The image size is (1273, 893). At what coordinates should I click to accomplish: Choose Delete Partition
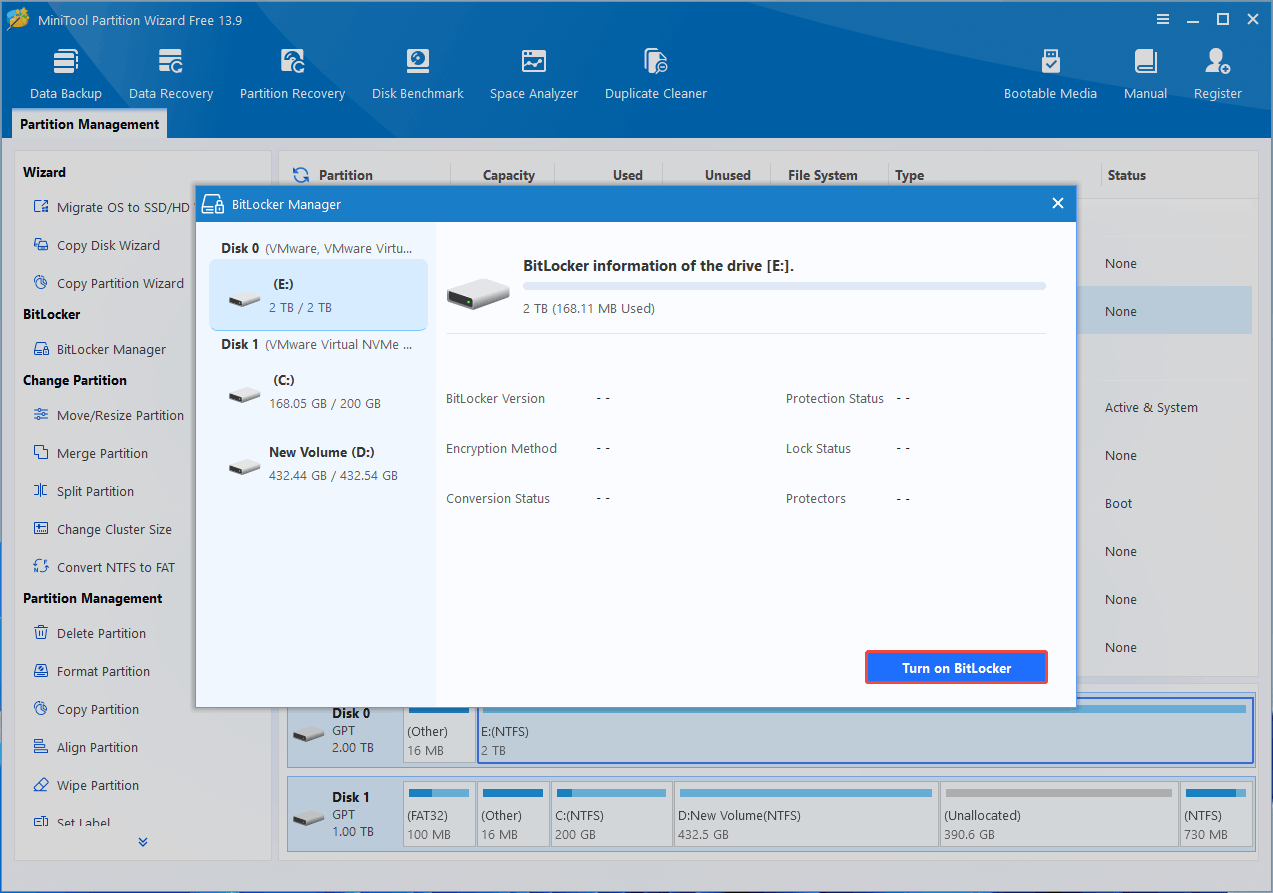coord(90,633)
